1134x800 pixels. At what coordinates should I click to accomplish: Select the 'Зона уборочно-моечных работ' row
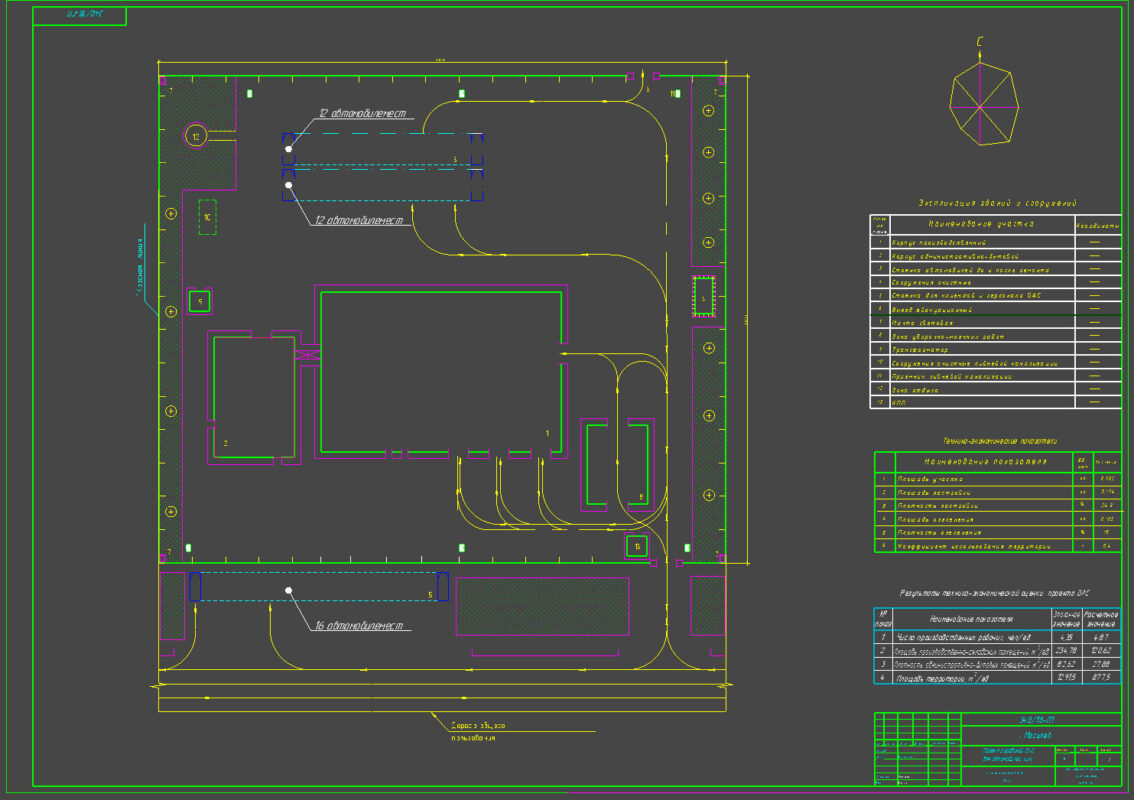tap(995, 336)
